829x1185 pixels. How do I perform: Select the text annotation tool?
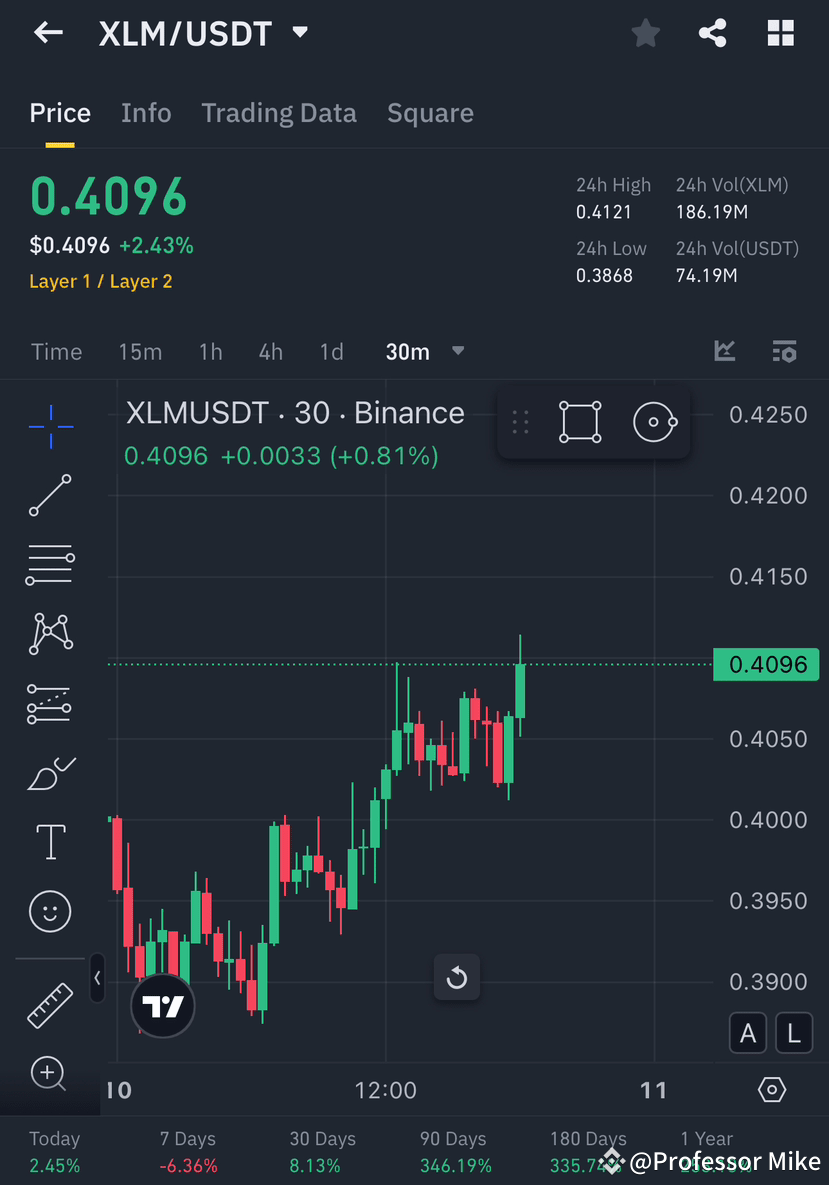point(49,841)
